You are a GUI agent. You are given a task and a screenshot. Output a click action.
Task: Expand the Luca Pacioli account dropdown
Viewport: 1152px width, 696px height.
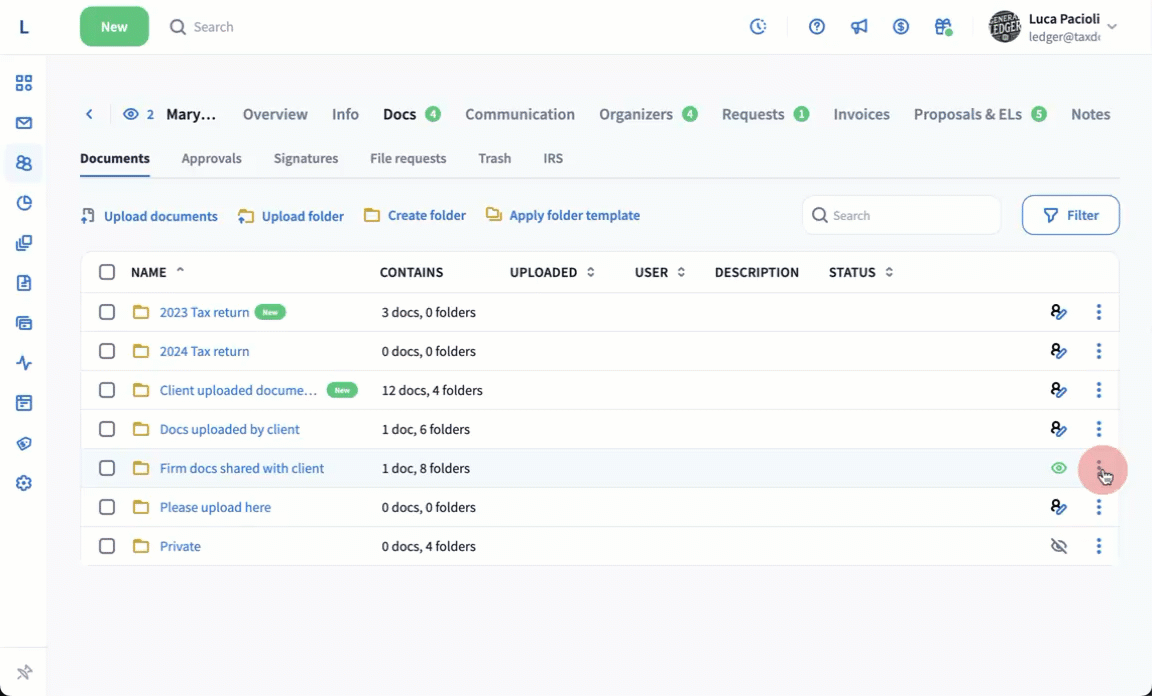[x=1112, y=27]
